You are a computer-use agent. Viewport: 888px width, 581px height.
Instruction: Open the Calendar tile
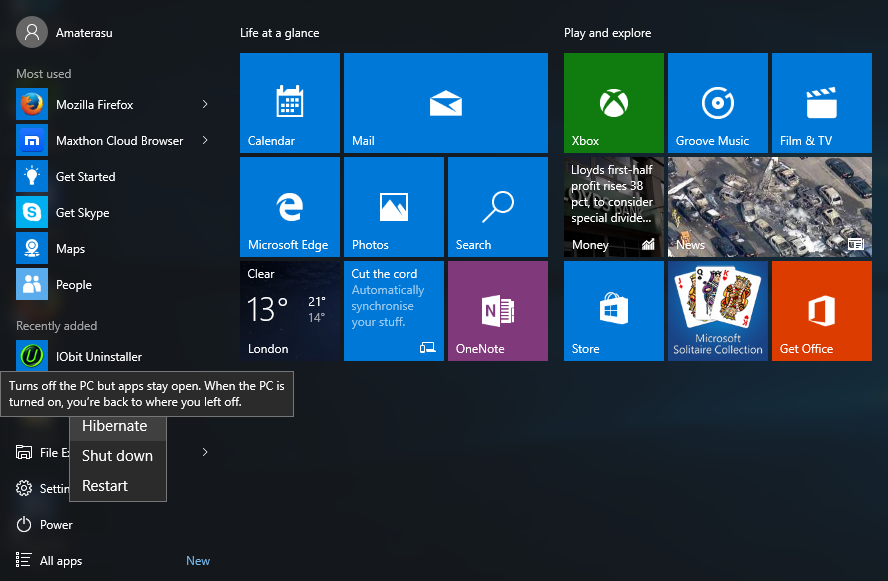[289, 102]
